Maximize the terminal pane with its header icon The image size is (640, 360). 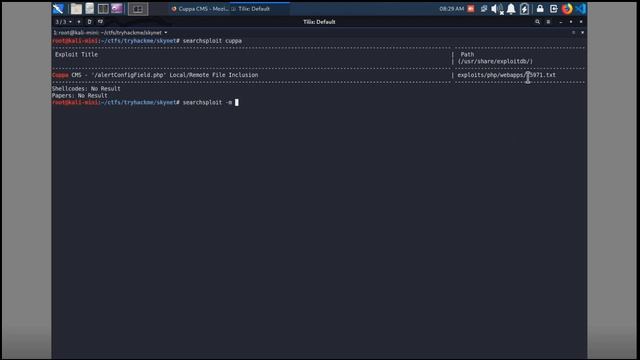pyautogui.click(x=573, y=33)
